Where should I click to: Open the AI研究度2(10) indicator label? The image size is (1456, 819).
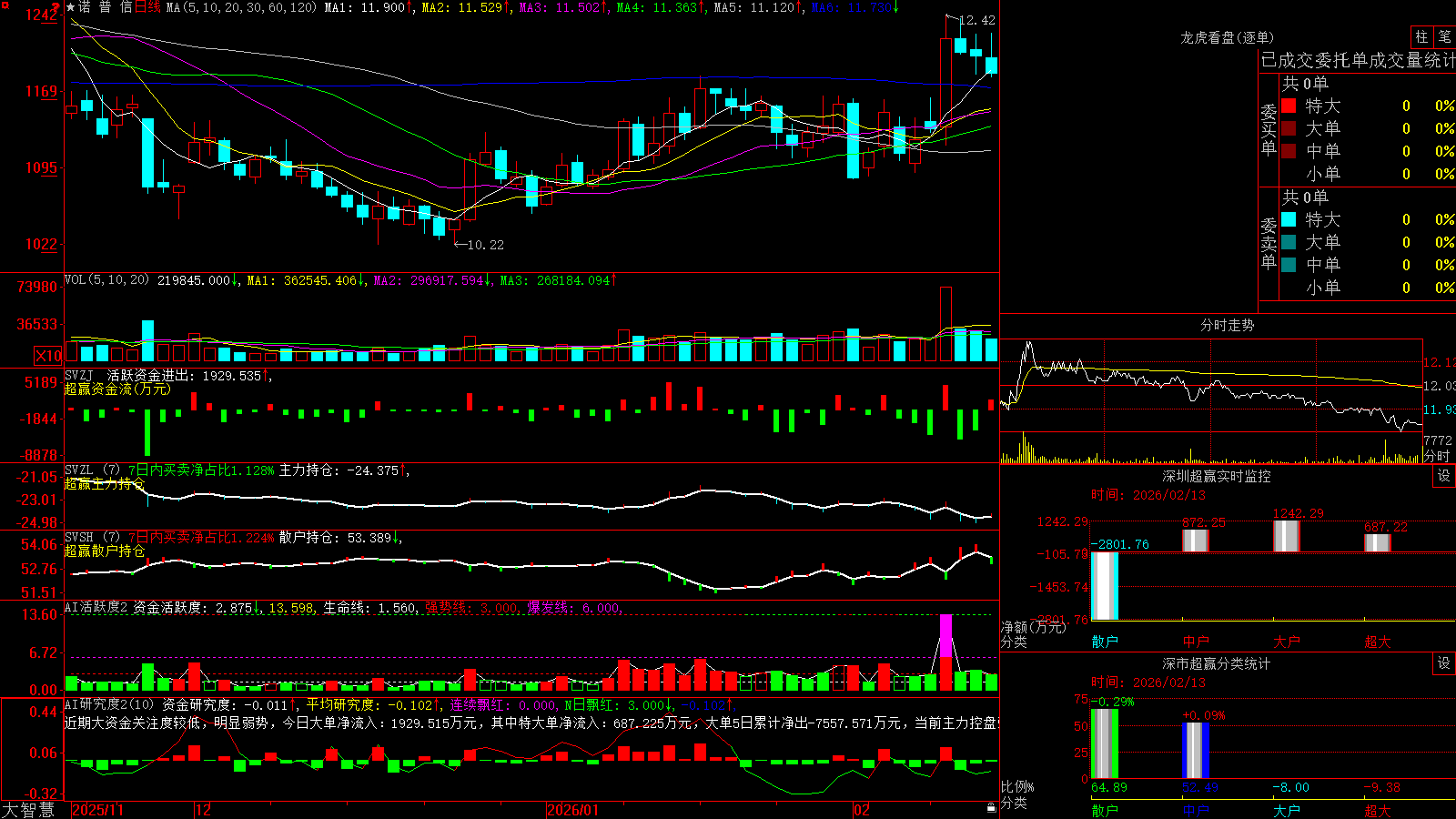(109, 704)
